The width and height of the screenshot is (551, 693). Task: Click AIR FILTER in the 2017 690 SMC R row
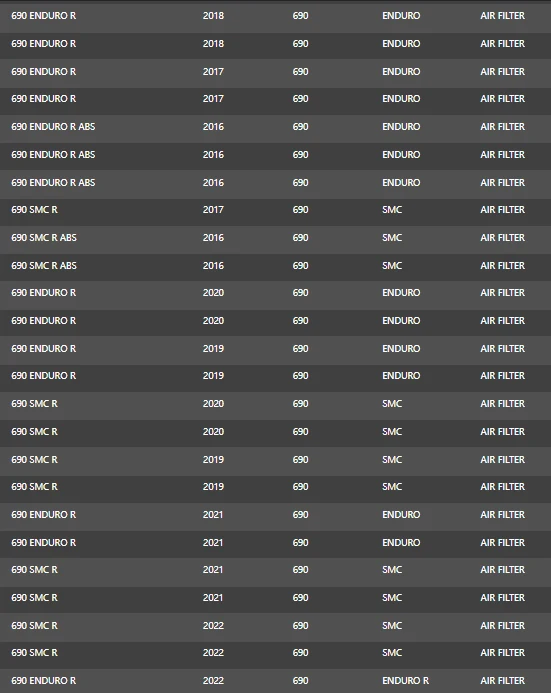pos(502,209)
